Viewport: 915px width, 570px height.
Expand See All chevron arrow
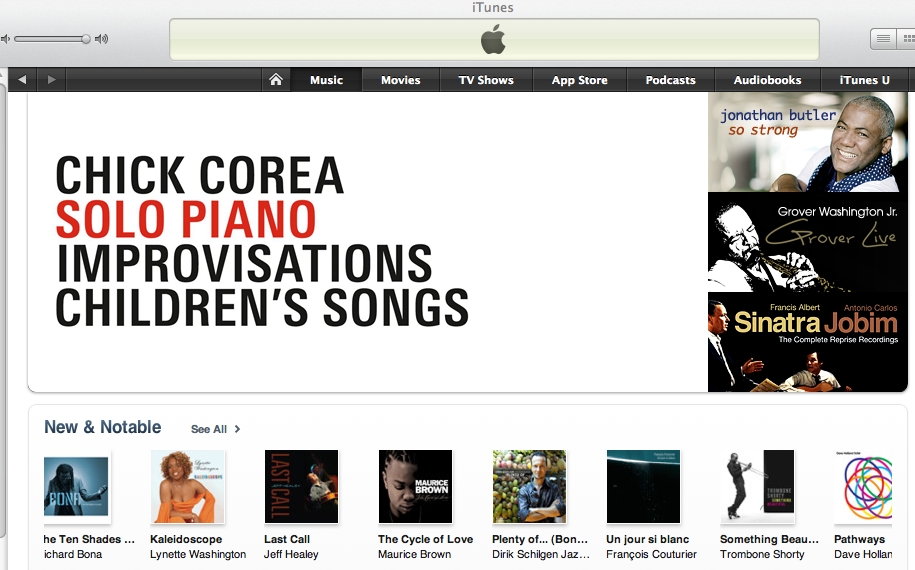pos(237,429)
